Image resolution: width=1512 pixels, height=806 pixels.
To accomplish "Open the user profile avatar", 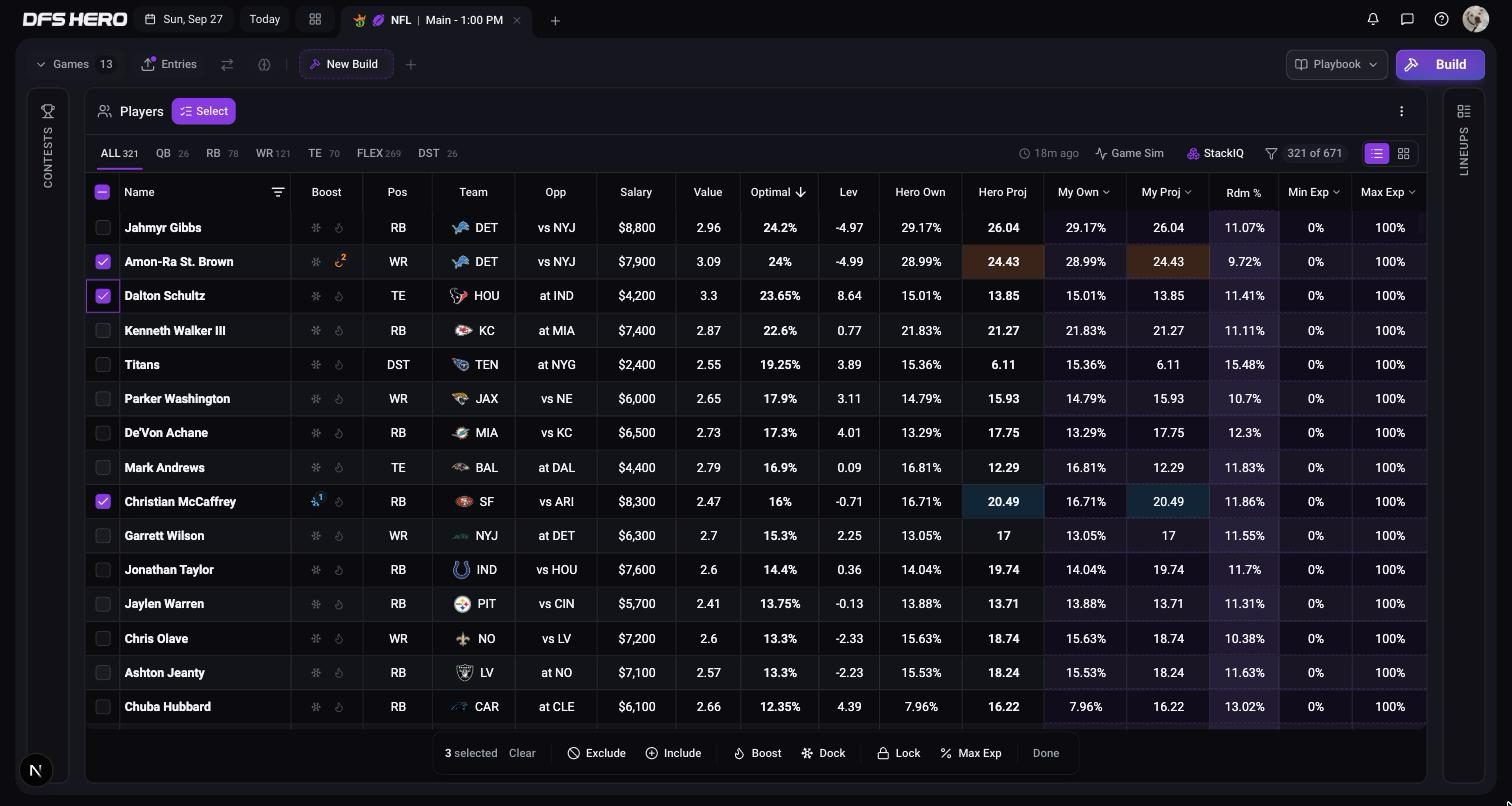I will (x=1476, y=19).
